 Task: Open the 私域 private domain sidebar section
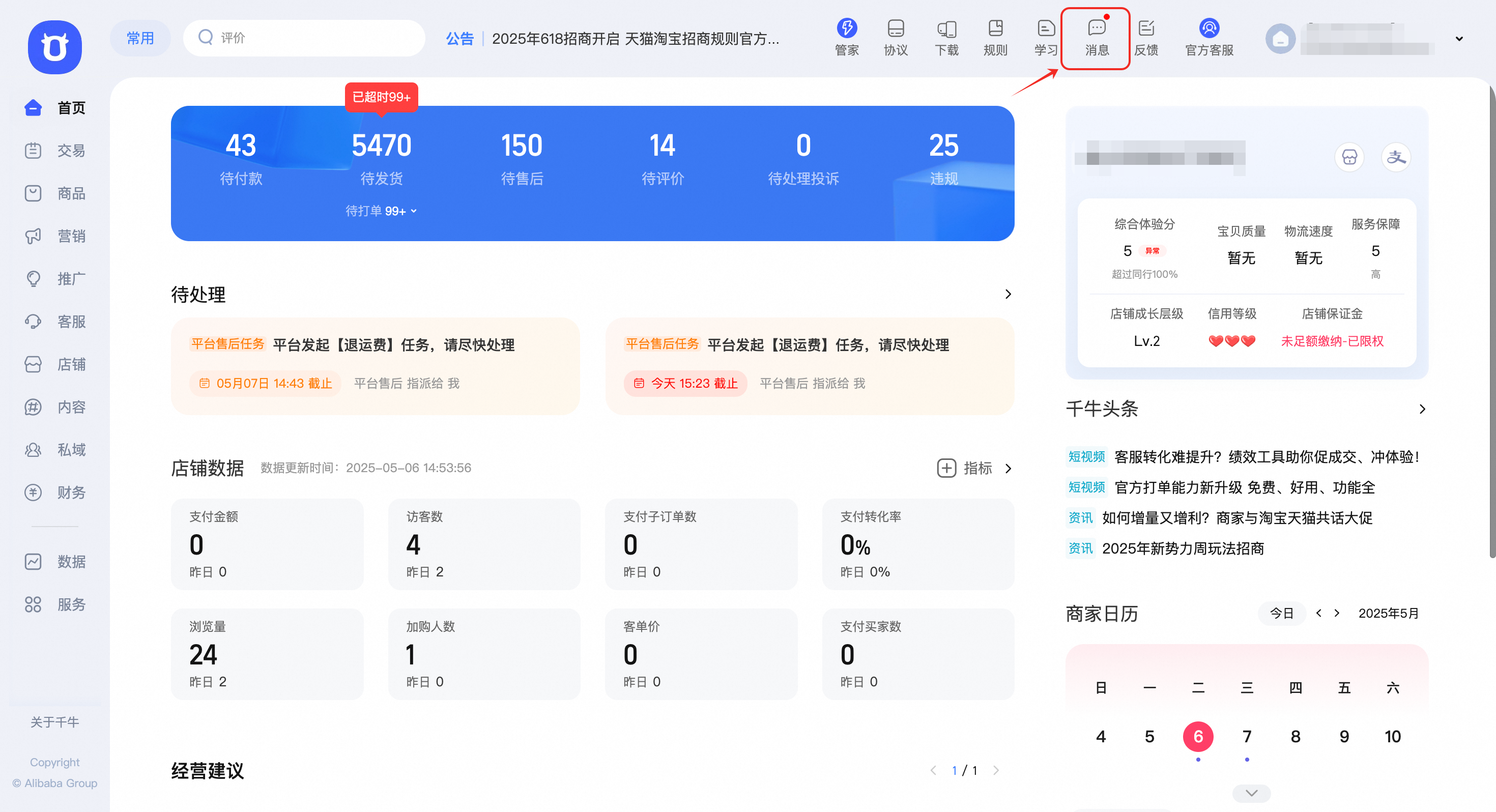click(55, 450)
